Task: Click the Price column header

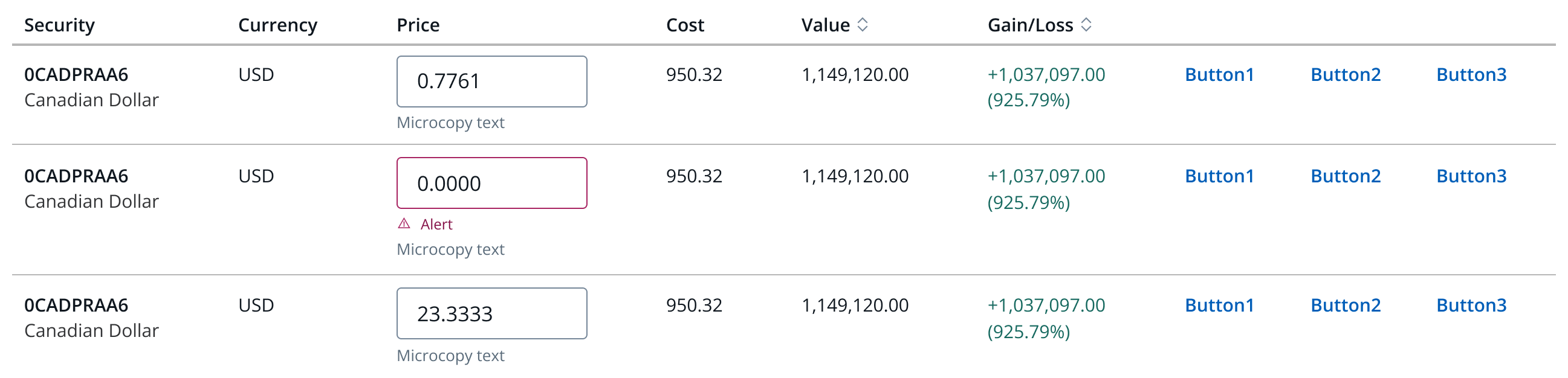Action: tap(418, 25)
